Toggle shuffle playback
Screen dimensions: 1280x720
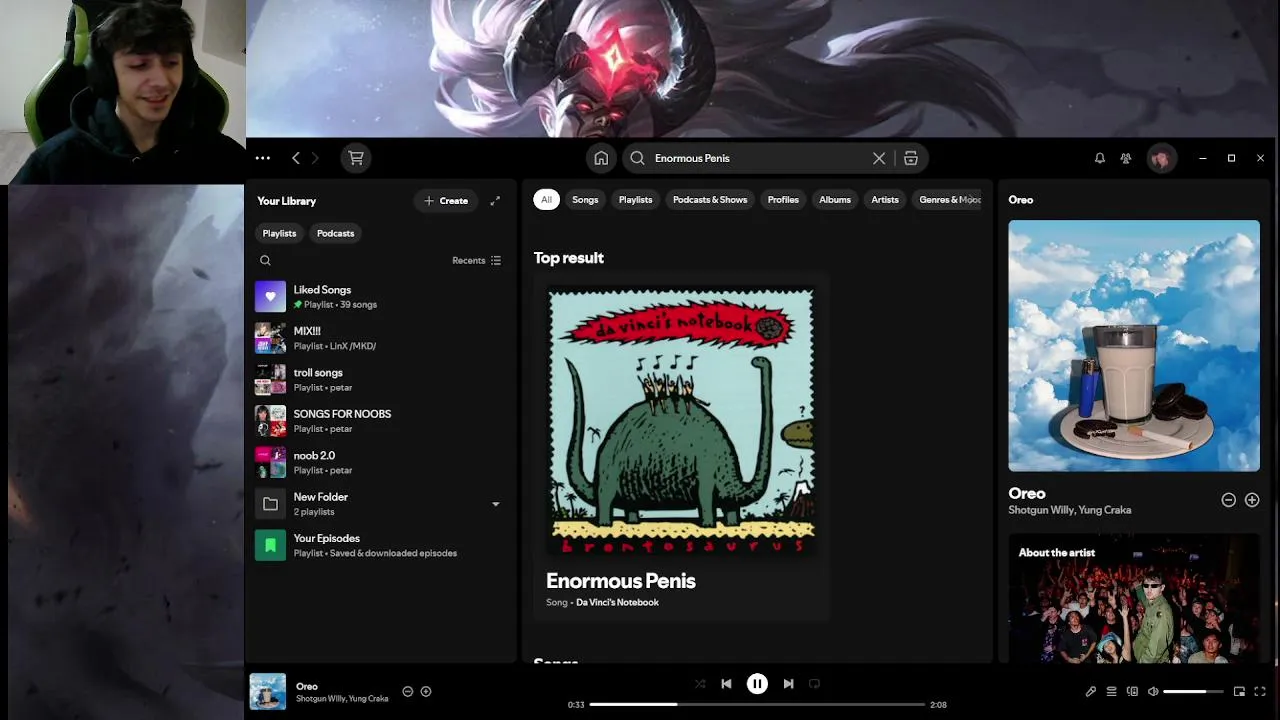[700, 684]
